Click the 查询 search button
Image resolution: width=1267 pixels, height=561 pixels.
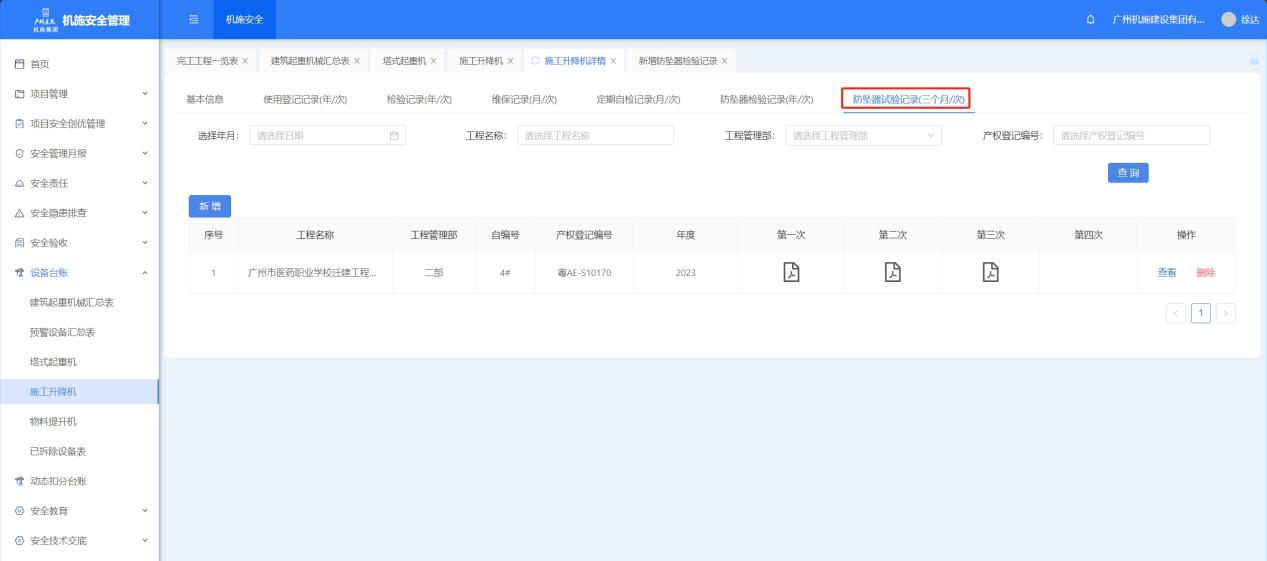pos(1127,173)
